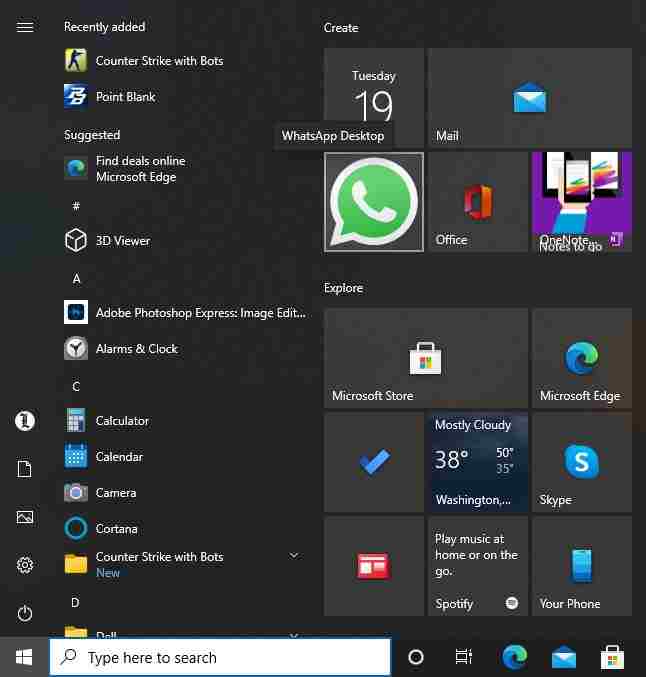This screenshot has height=677, width=646.
Task: Click the # section letter header
Action: click(x=76, y=206)
